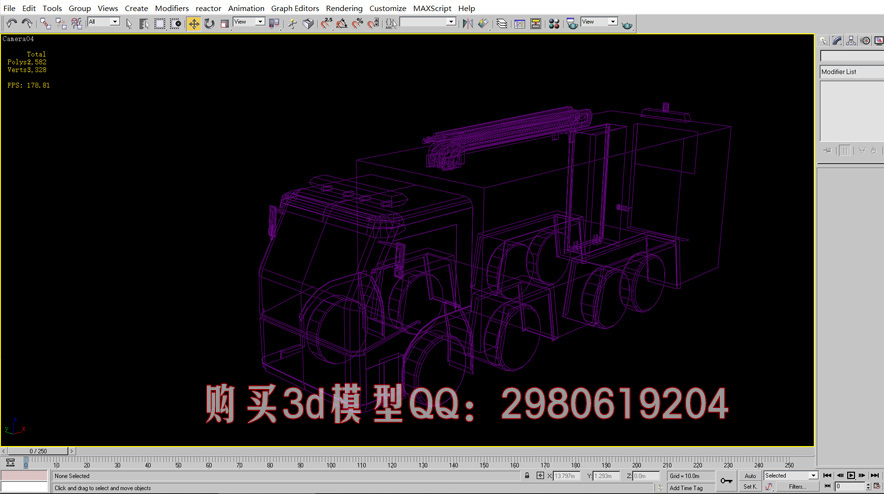
Task: Click the current frame number field
Action: (850, 486)
